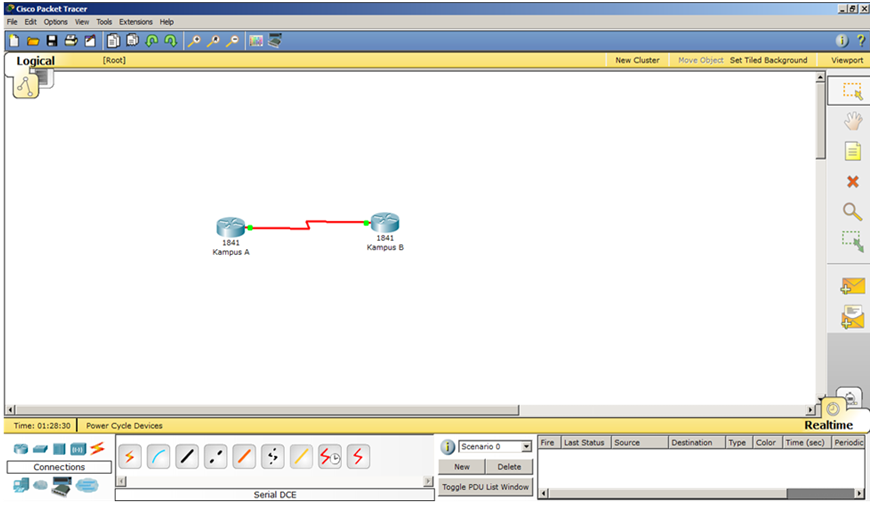Pick the Serial DTE cable

click(x=358, y=457)
